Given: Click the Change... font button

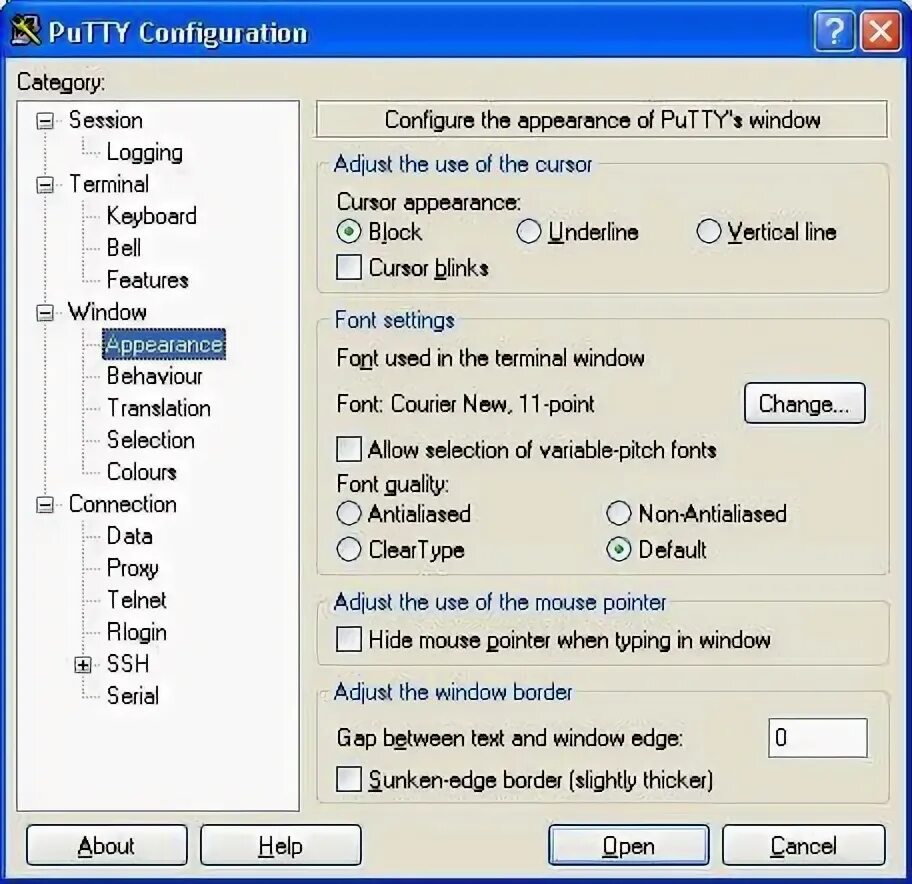Looking at the screenshot, I should (x=805, y=403).
